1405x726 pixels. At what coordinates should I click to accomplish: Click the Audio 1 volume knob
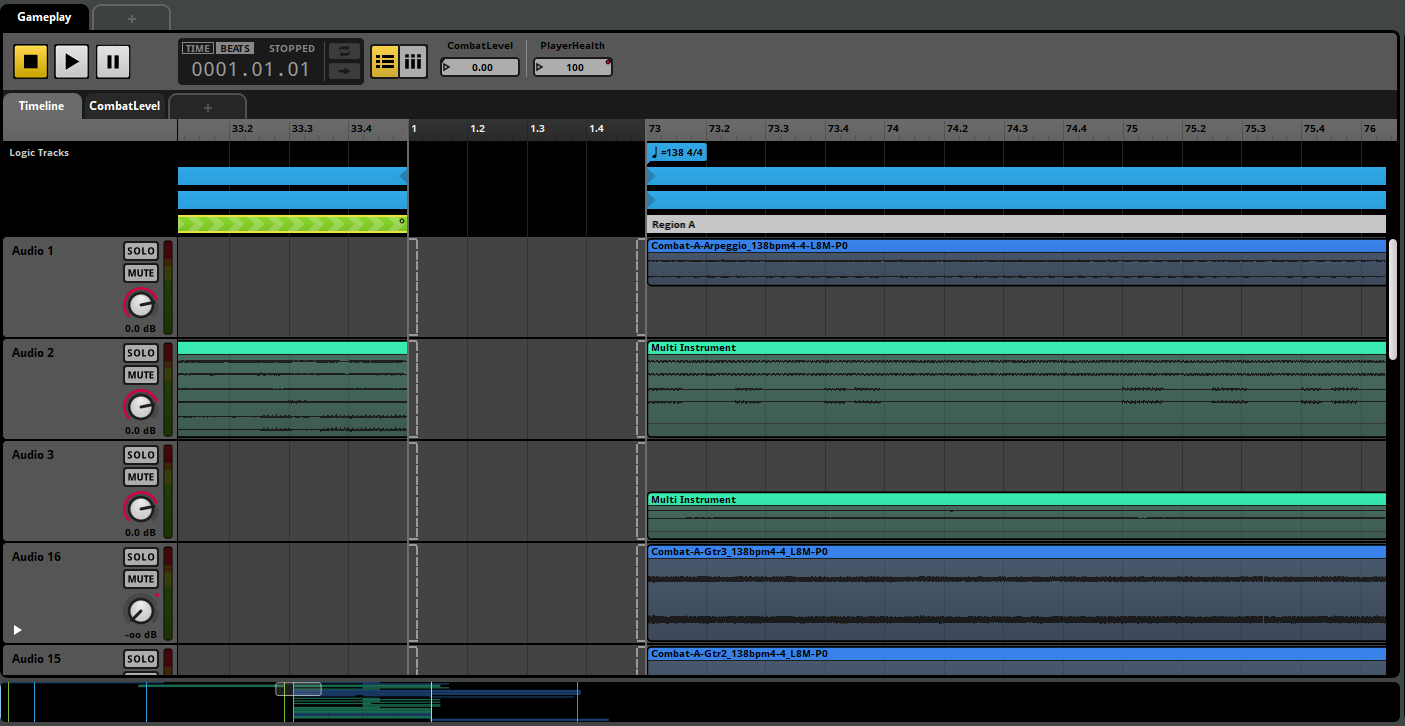[141, 304]
